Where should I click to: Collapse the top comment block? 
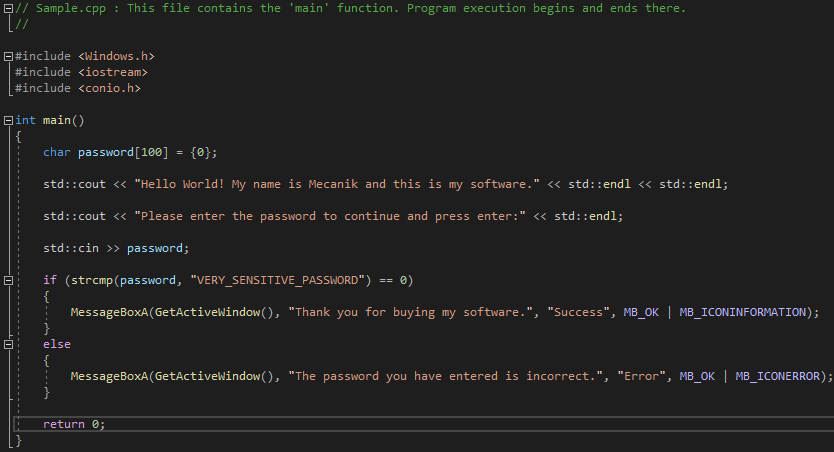pyautogui.click(x=9, y=9)
